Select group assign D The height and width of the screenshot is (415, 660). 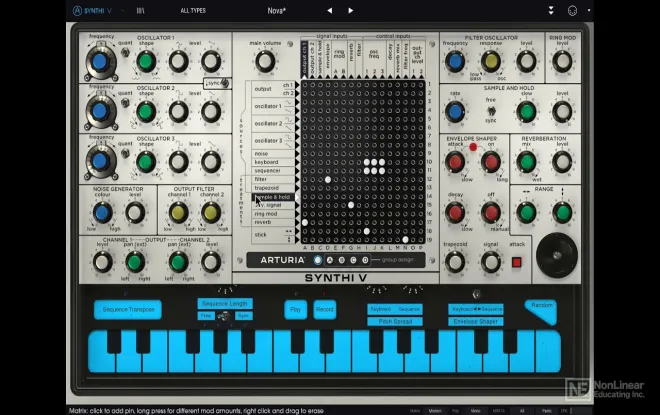point(365,260)
